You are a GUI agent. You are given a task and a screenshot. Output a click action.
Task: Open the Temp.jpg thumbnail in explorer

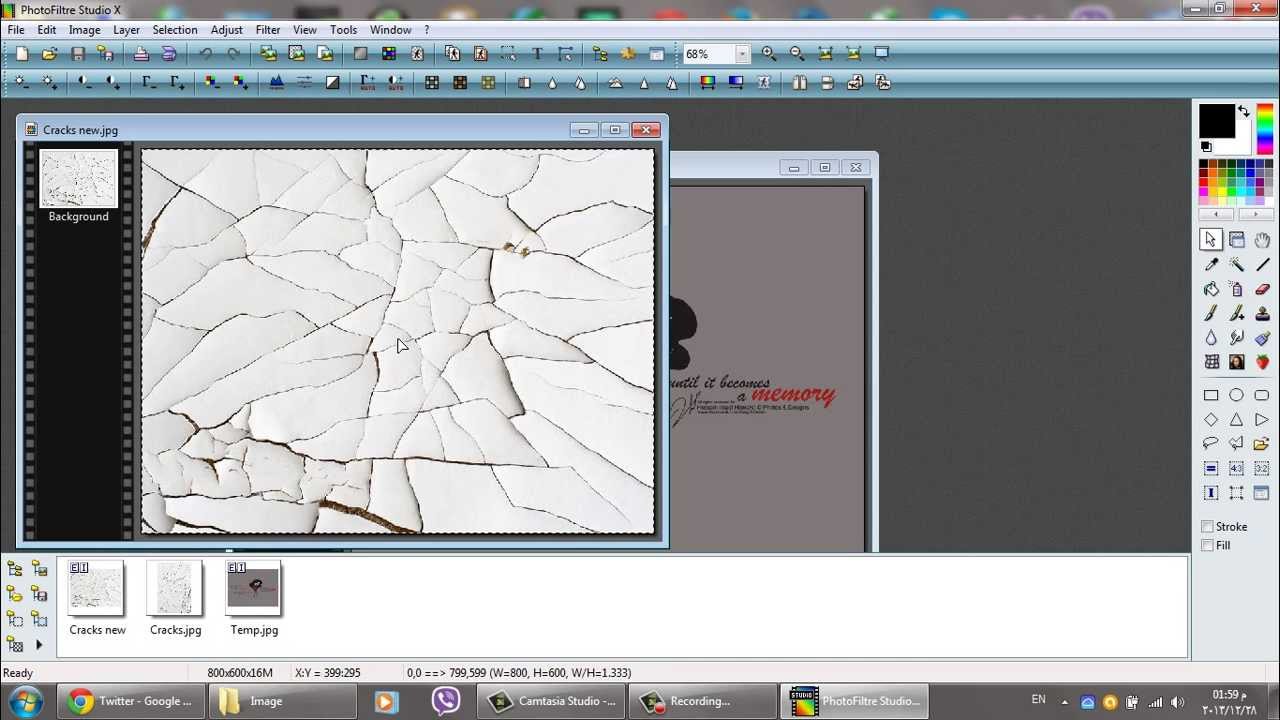pyautogui.click(x=254, y=588)
